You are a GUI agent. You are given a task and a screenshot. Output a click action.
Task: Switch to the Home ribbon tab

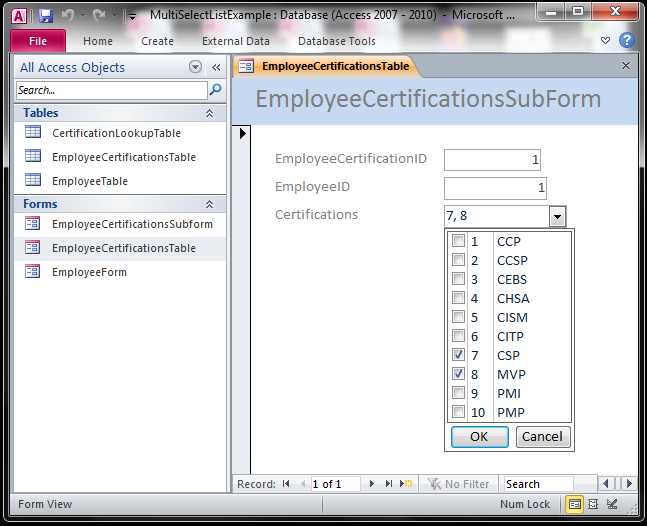(x=98, y=41)
